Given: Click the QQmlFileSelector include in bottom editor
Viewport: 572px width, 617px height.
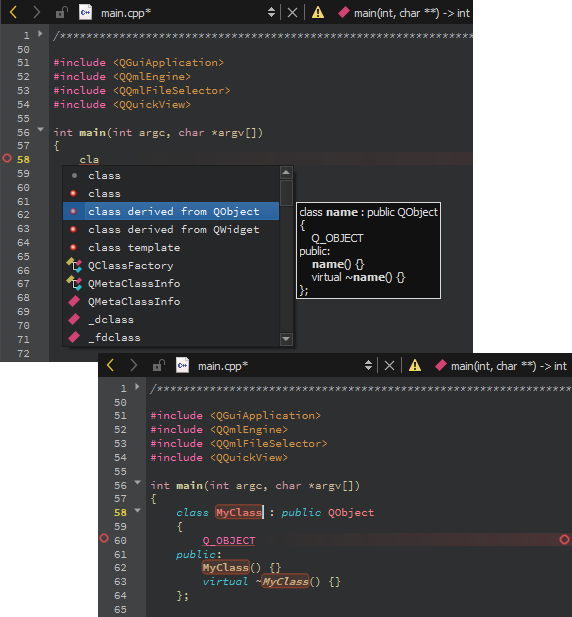Looking at the screenshot, I should click(268, 444).
